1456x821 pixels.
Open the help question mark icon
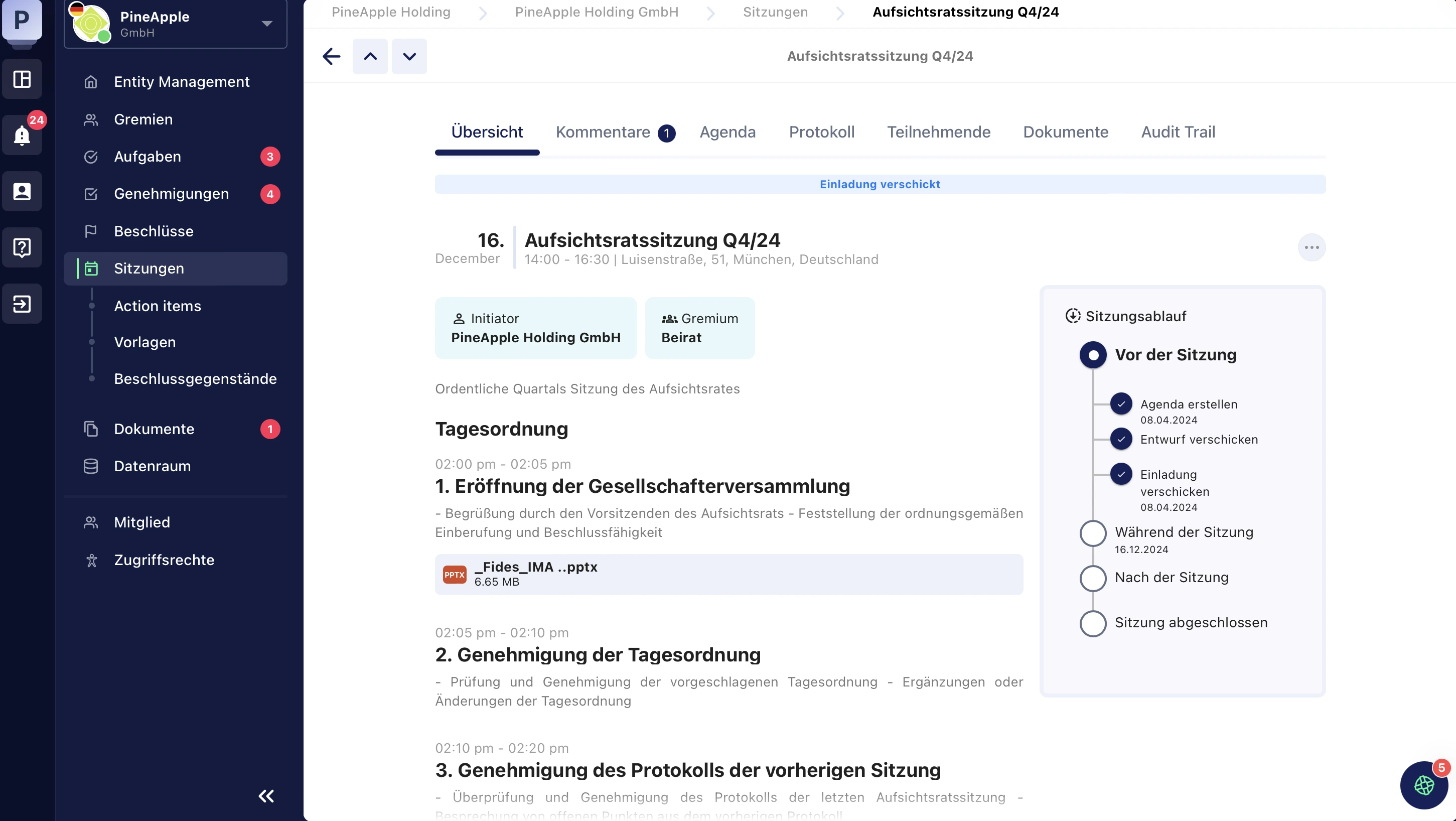click(22, 247)
